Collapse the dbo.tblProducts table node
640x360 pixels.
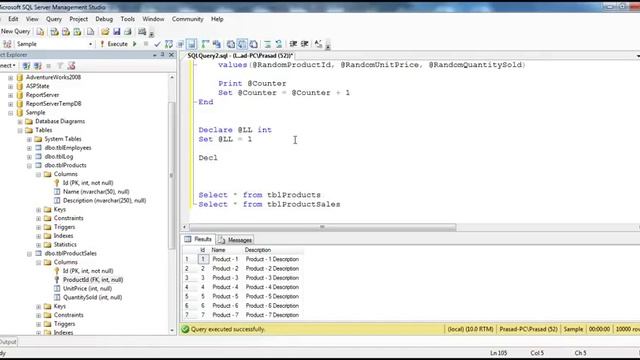[x=29, y=165]
